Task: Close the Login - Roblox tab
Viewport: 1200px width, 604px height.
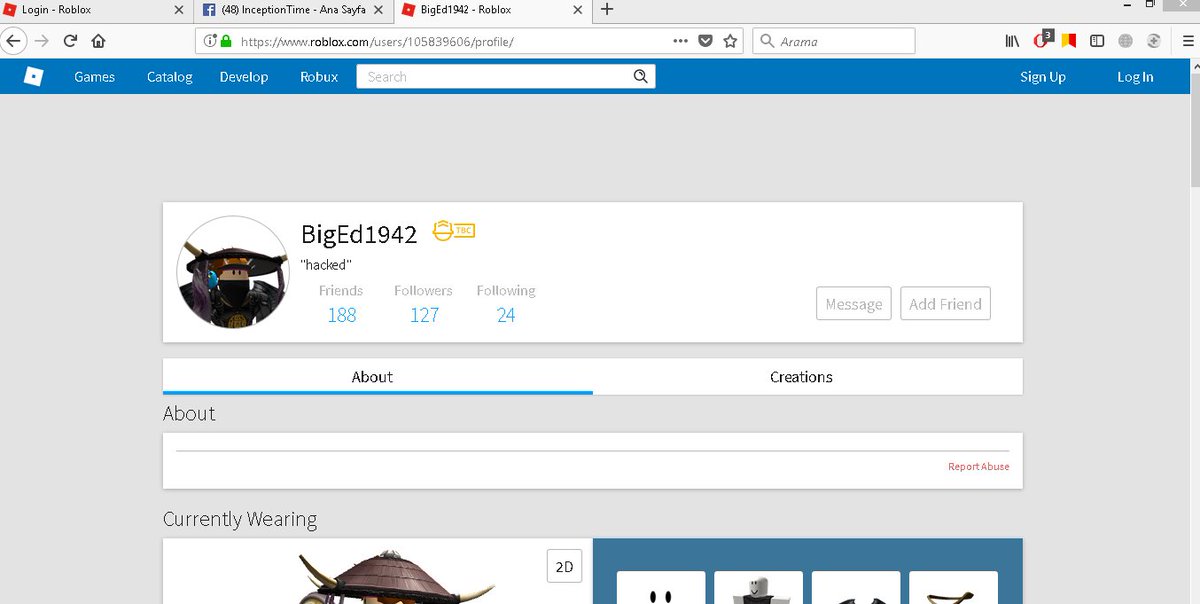Action: (179, 10)
